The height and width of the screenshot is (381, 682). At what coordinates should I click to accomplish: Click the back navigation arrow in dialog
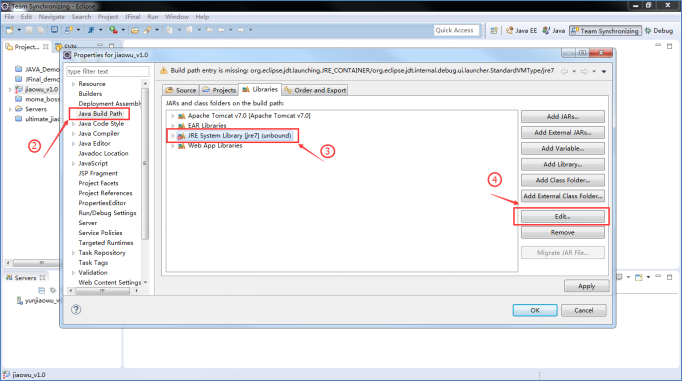click(x=564, y=71)
